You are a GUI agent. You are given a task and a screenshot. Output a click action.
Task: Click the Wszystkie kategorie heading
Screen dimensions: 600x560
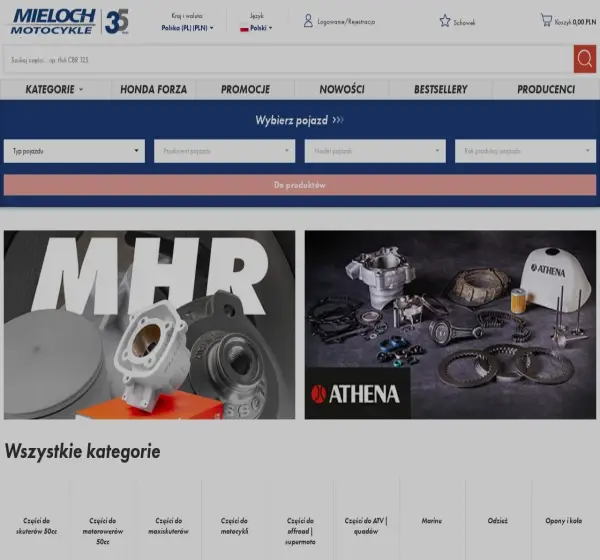point(82,451)
